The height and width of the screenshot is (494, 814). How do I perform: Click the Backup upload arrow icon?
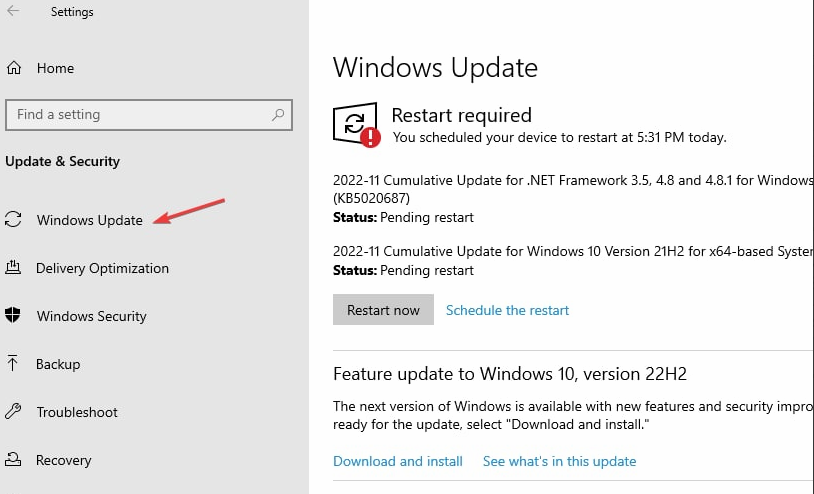(x=14, y=364)
